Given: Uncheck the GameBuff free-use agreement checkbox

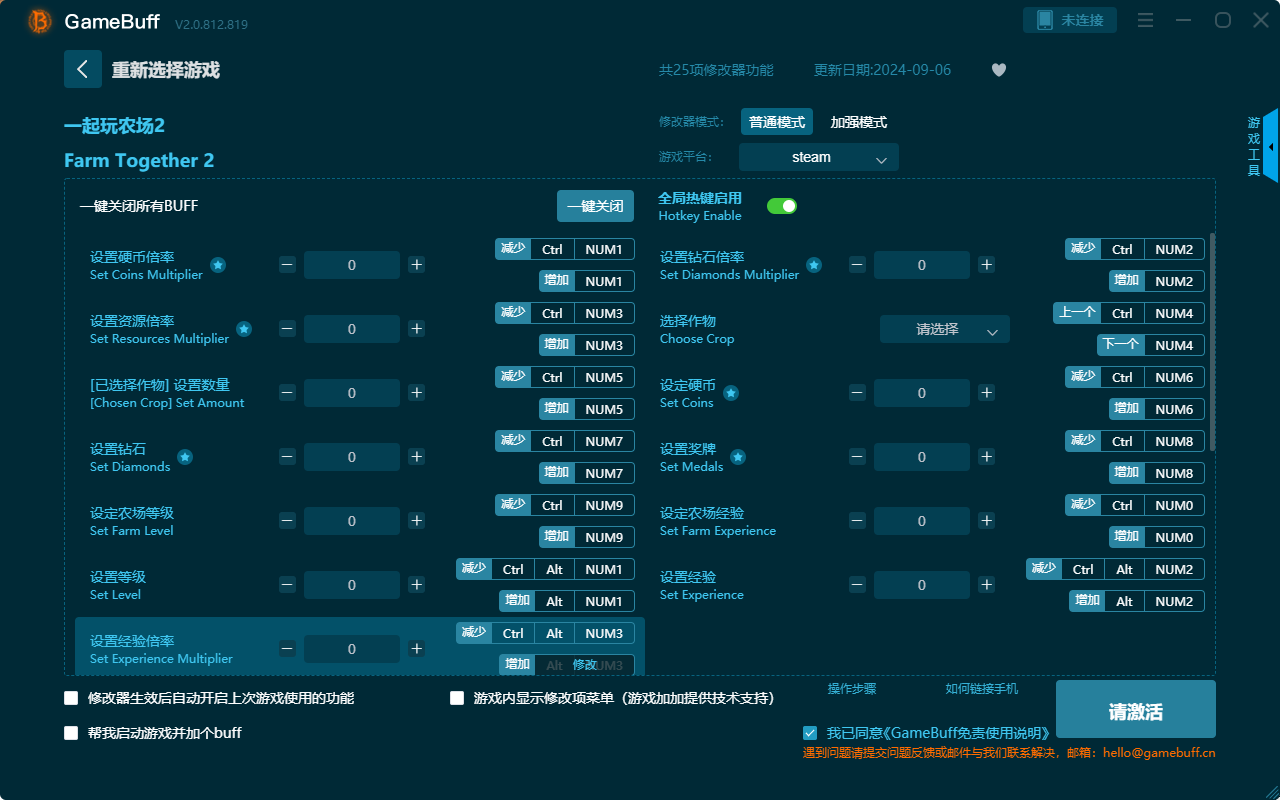Looking at the screenshot, I should click(810, 732).
